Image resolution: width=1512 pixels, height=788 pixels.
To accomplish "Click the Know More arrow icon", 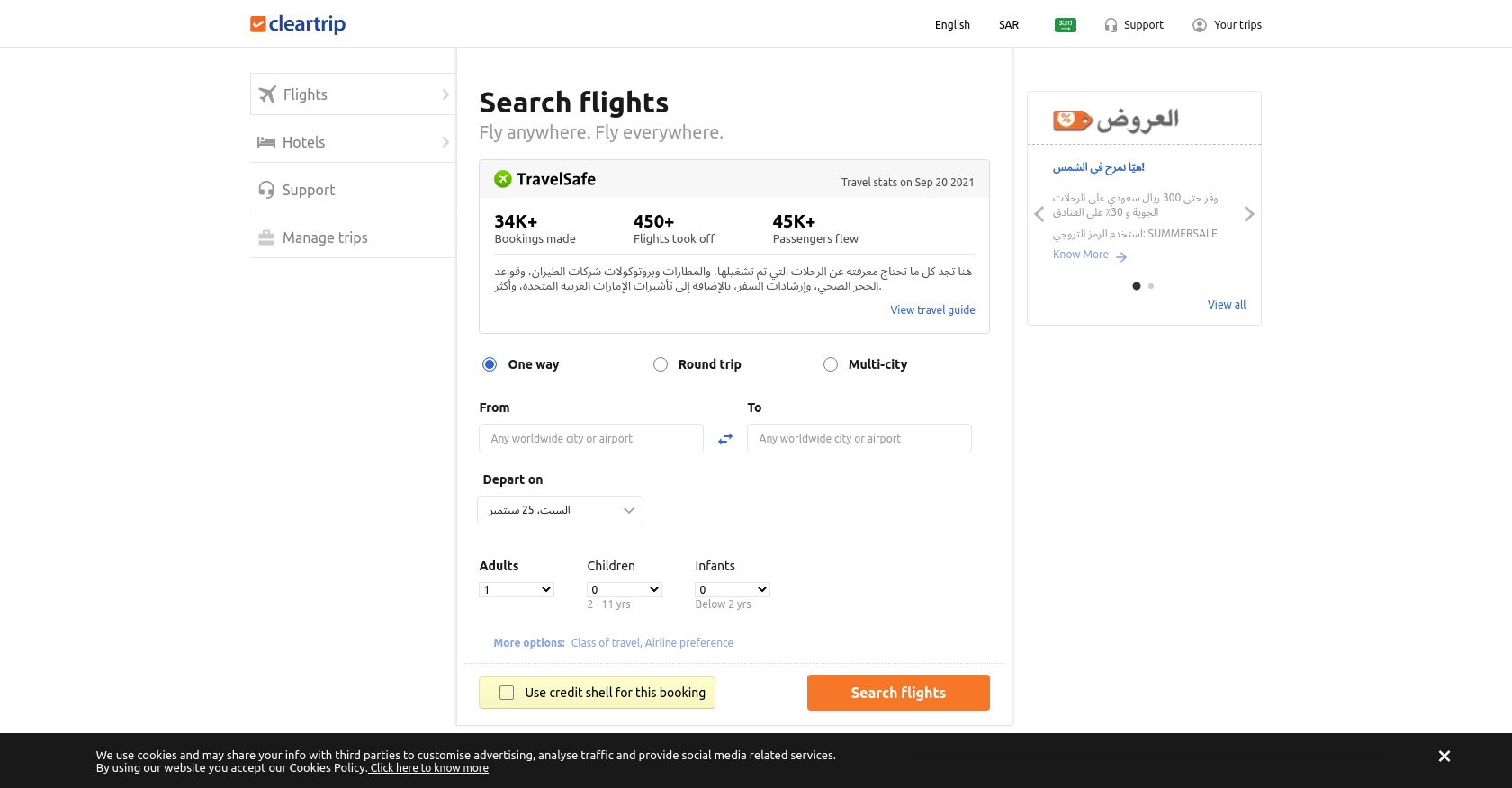I will pyautogui.click(x=1121, y=256).
